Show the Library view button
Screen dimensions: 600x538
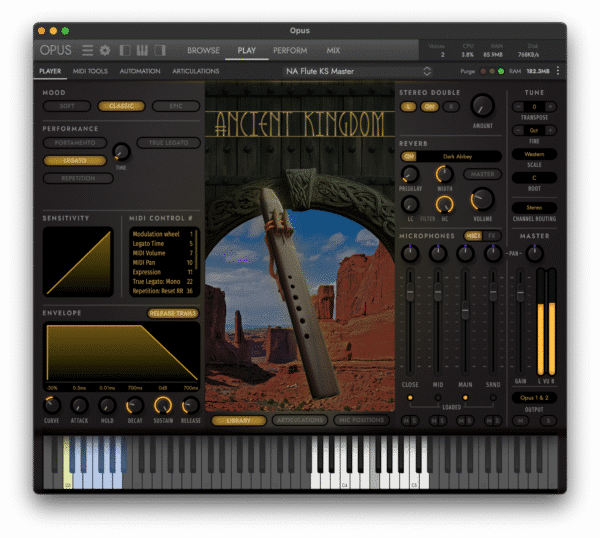239,421
